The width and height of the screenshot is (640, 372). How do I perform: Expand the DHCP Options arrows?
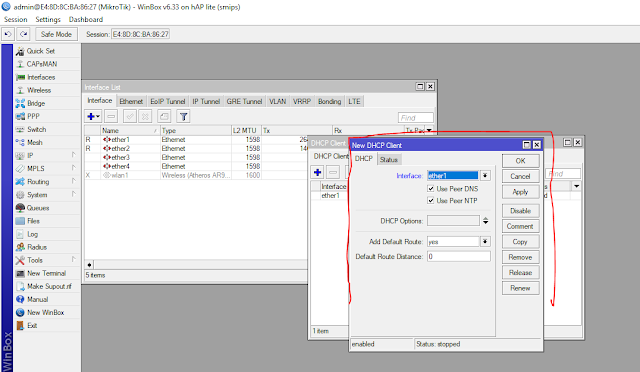485,221
